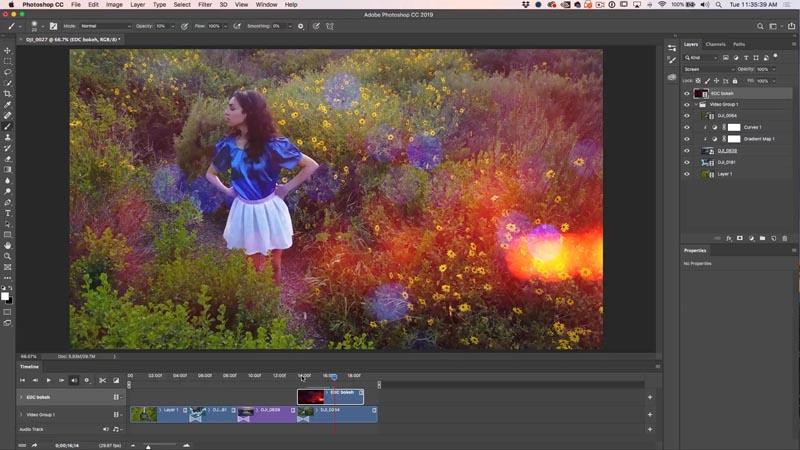Mute the Audio Track
Viewport: 800px width, 450px height.
click(106, 429)
